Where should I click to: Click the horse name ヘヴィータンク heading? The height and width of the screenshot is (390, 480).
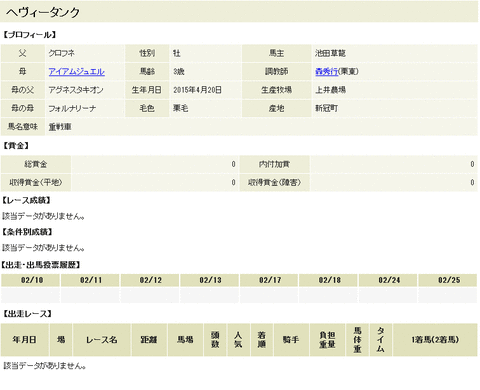(43, 13)
